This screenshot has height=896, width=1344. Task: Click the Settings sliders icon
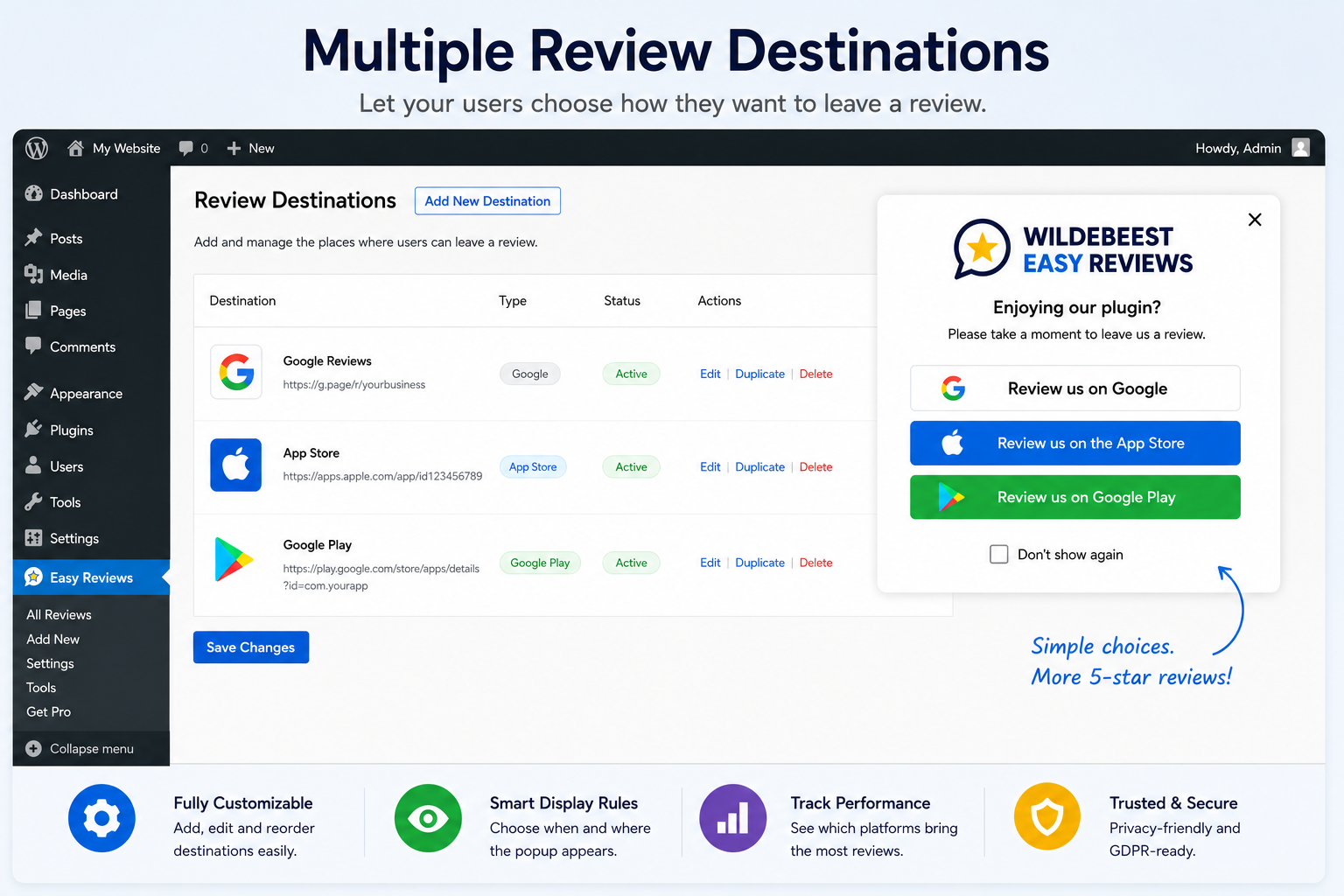(34, 538)
